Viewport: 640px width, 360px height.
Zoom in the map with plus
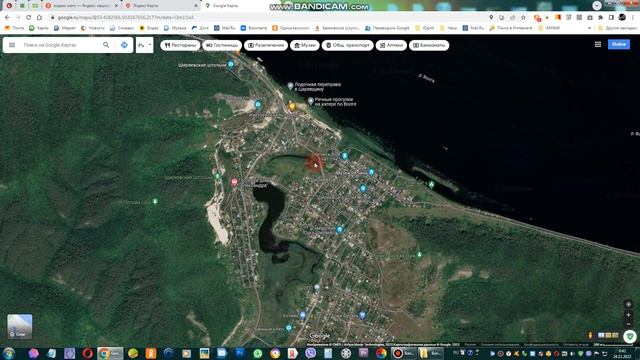tap(629, 315)
